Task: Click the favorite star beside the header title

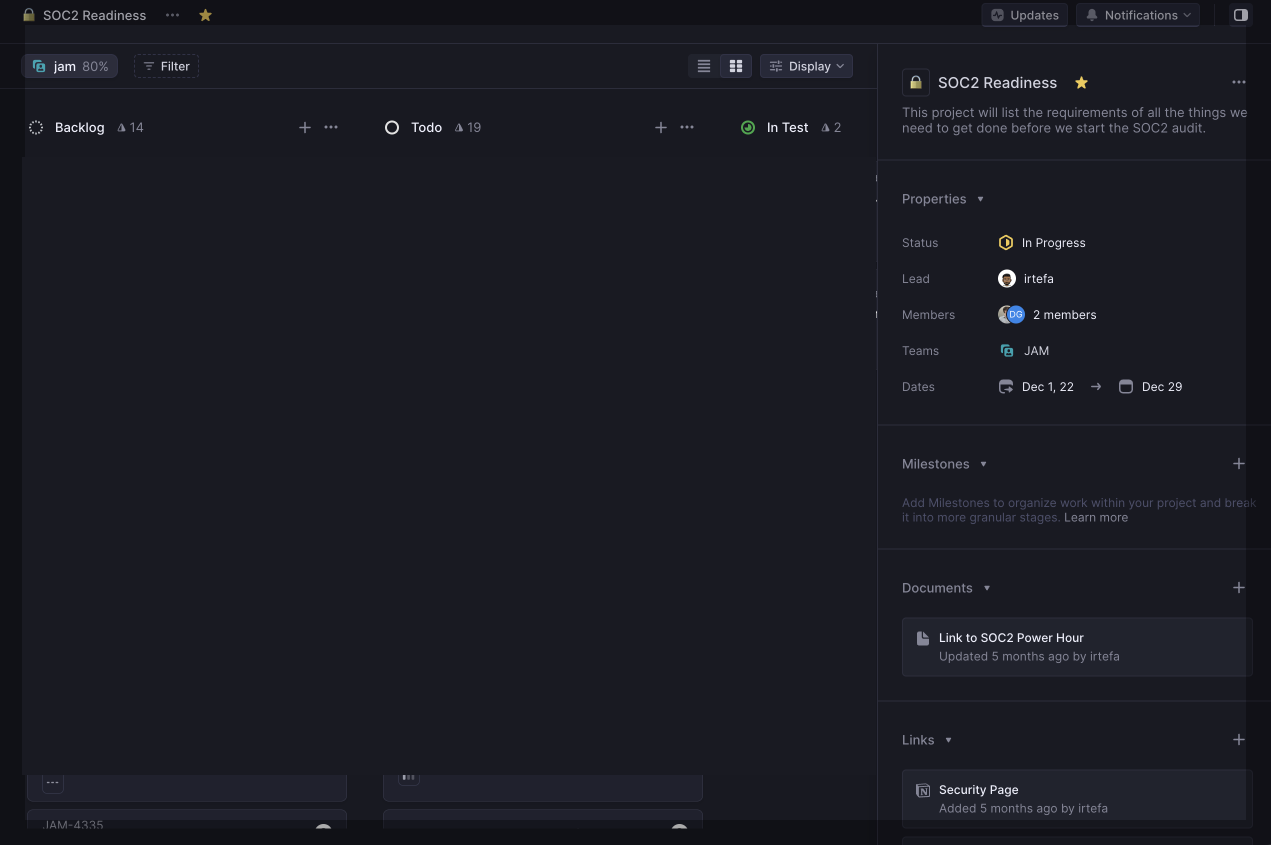Action: (x=205, y=15)
